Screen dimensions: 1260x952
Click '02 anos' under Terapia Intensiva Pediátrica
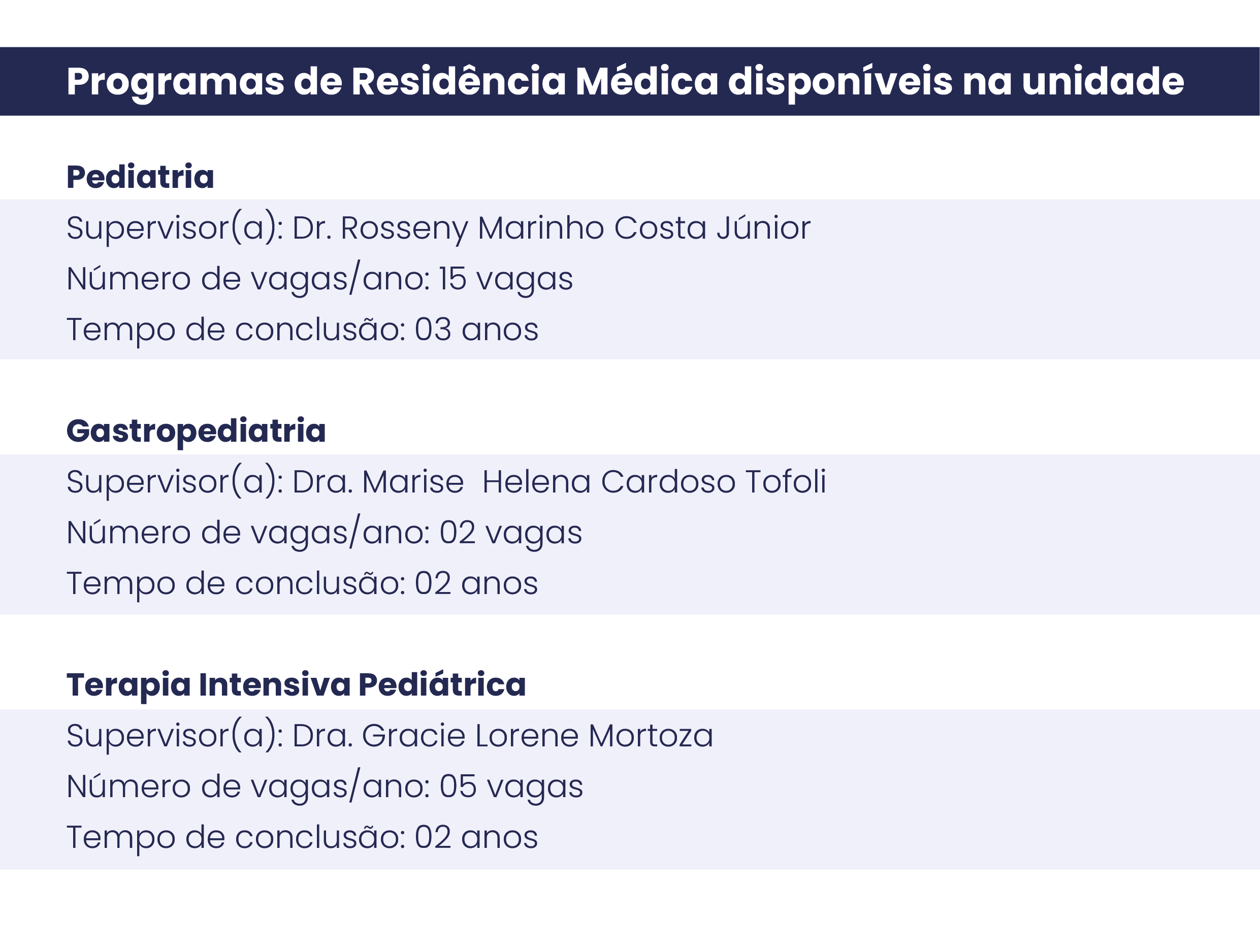[476, 838]
